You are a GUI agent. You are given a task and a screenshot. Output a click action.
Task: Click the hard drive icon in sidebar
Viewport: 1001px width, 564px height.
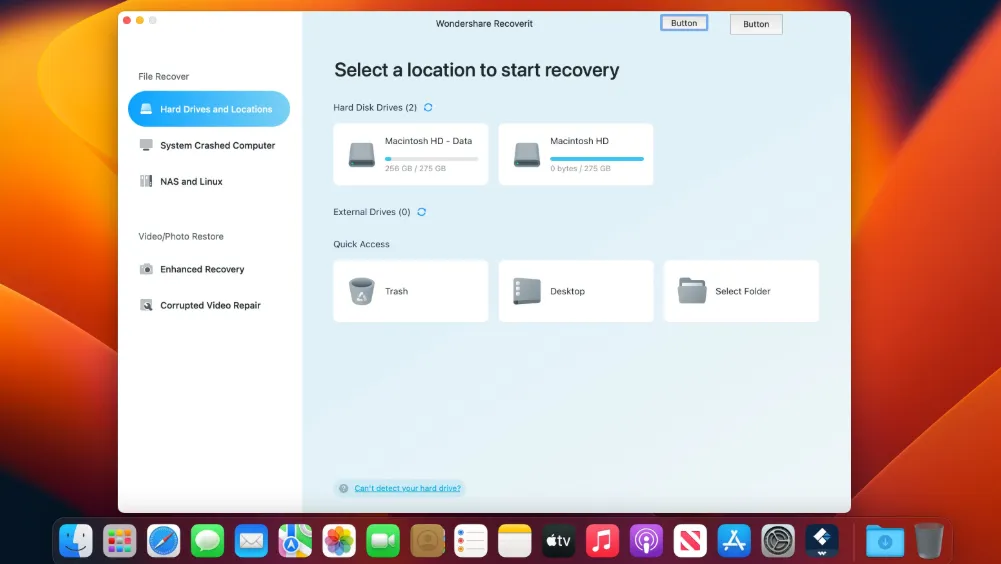[x=146, y=109]
